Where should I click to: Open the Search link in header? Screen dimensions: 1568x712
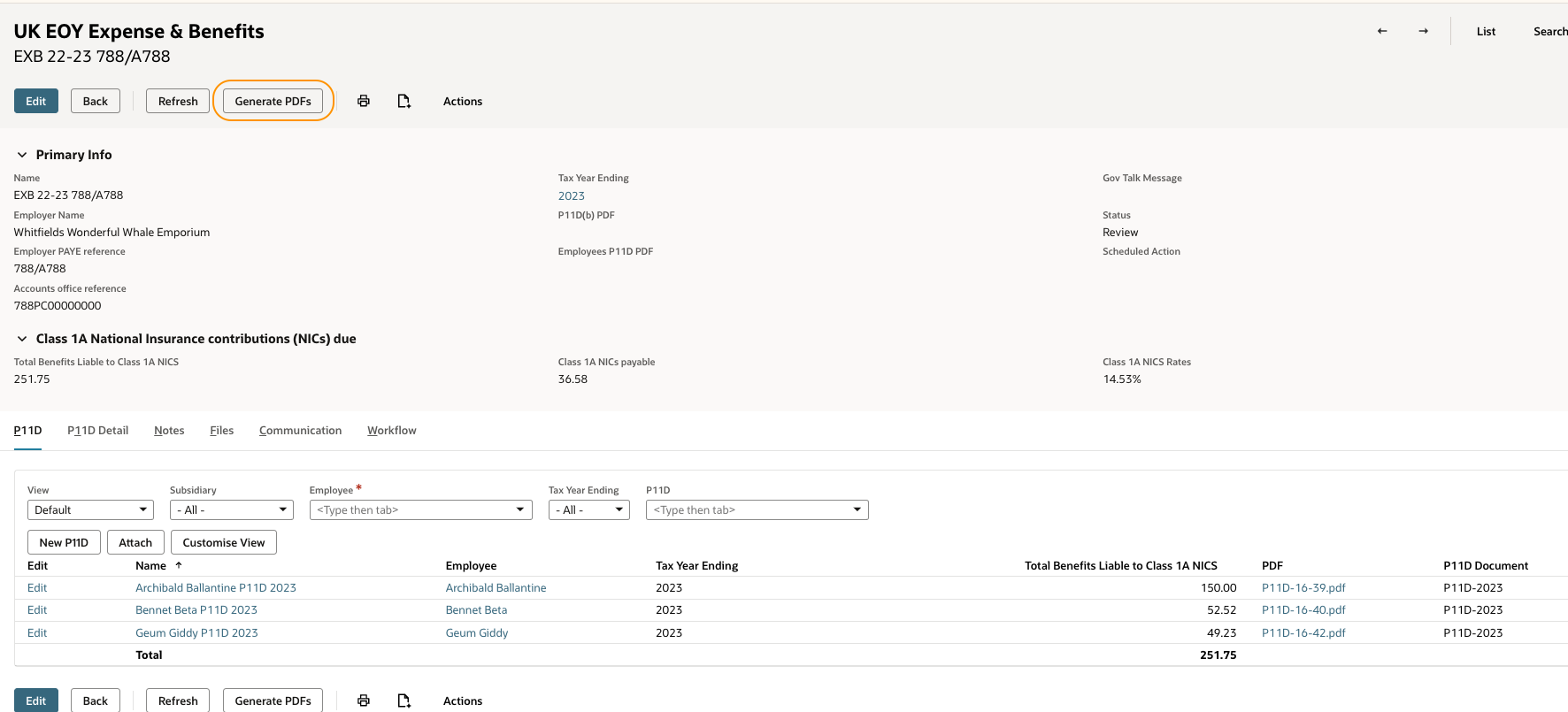pyautogui.click(x=1550, y=32)
